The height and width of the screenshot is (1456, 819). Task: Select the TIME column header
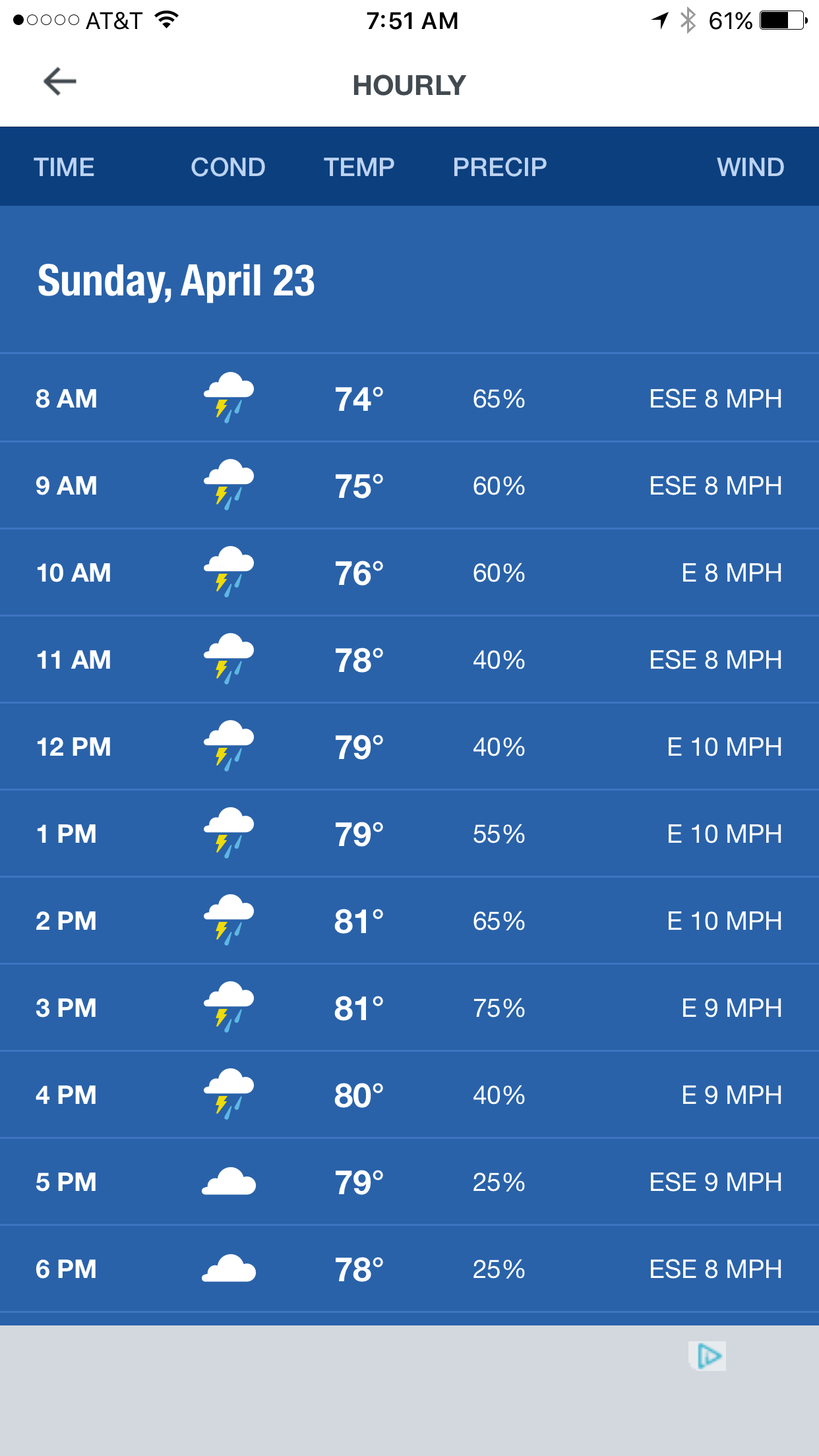coord(64,167)
